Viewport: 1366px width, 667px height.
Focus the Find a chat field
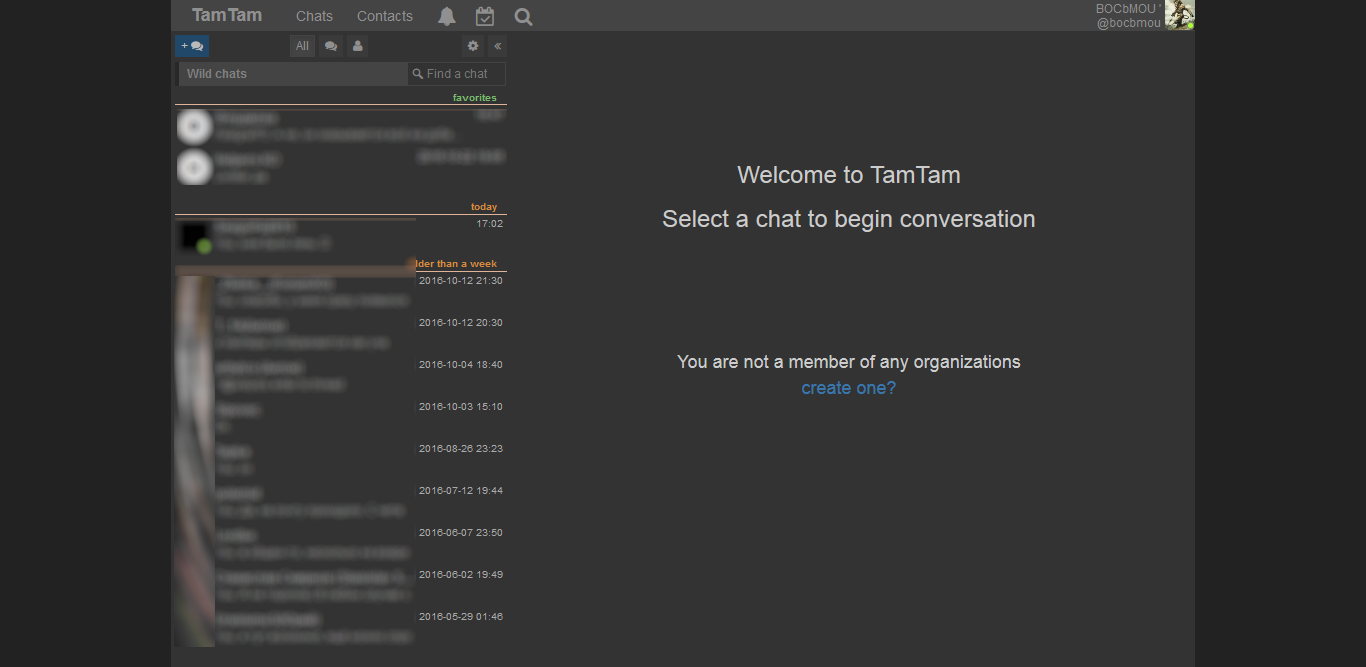coord(457,74)
